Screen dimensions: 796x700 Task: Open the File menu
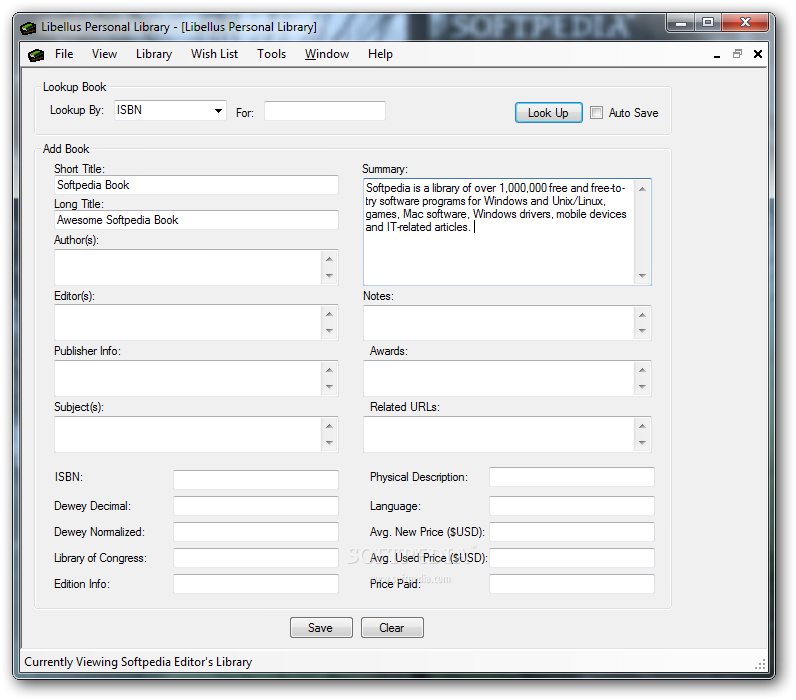[x=64, y=54]
